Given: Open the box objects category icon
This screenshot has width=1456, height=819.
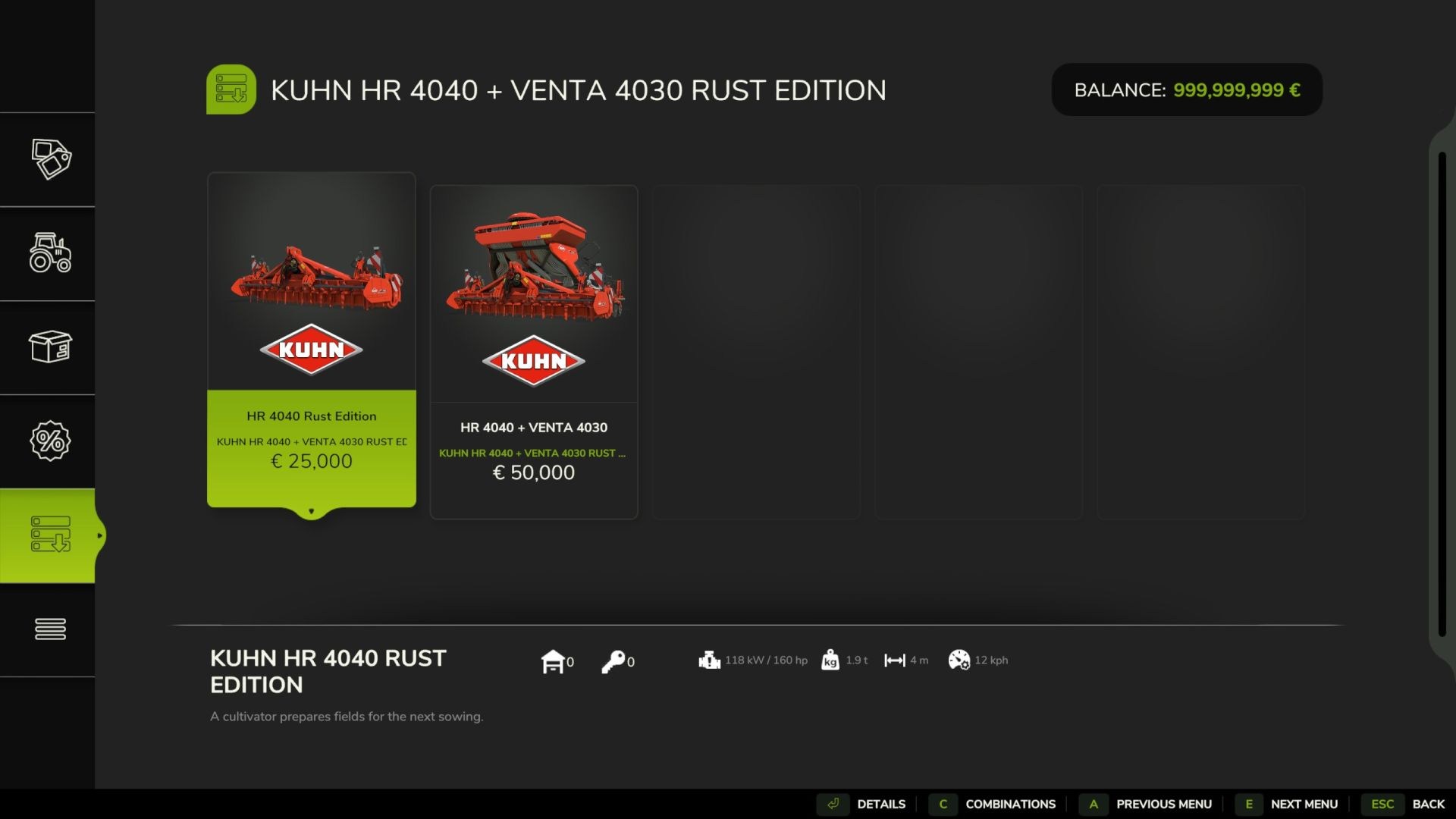Looking at the screenshot, I should [x=51, y=347].
